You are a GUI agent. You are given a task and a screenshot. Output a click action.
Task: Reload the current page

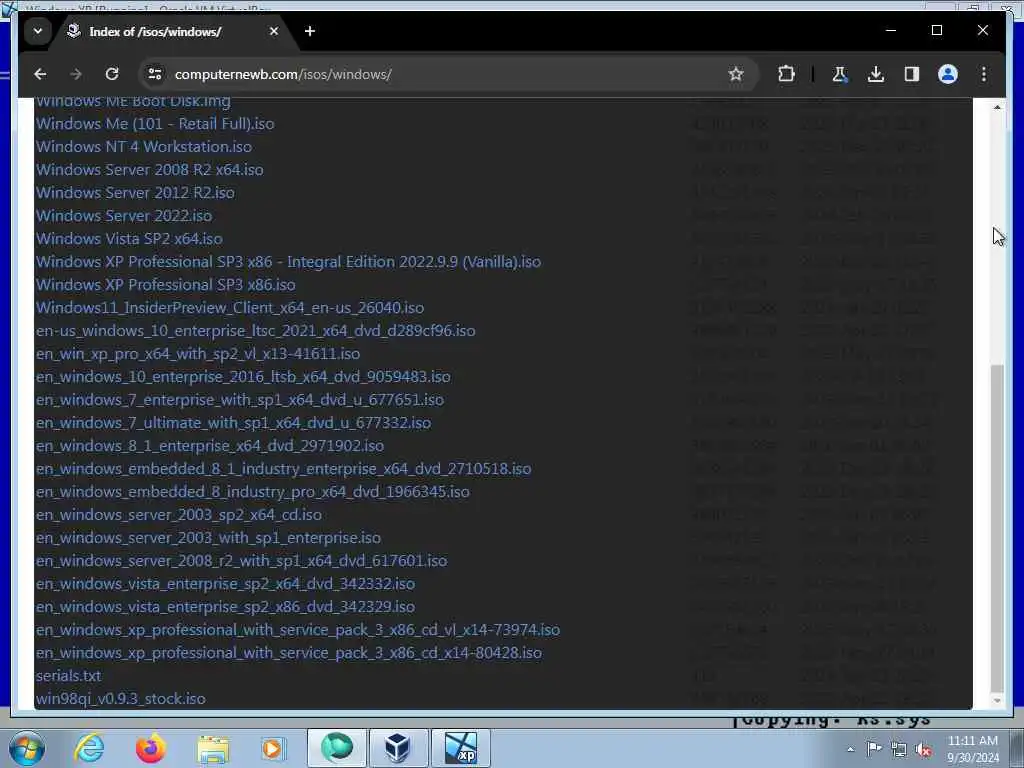tap(112, 74)
